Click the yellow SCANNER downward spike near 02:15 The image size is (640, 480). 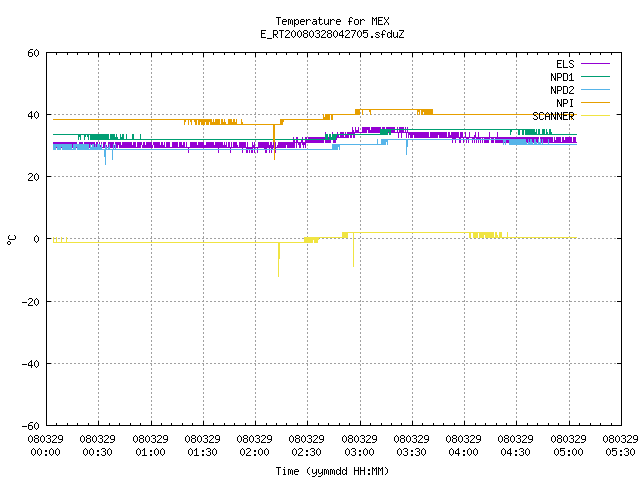tap(279, 260)
